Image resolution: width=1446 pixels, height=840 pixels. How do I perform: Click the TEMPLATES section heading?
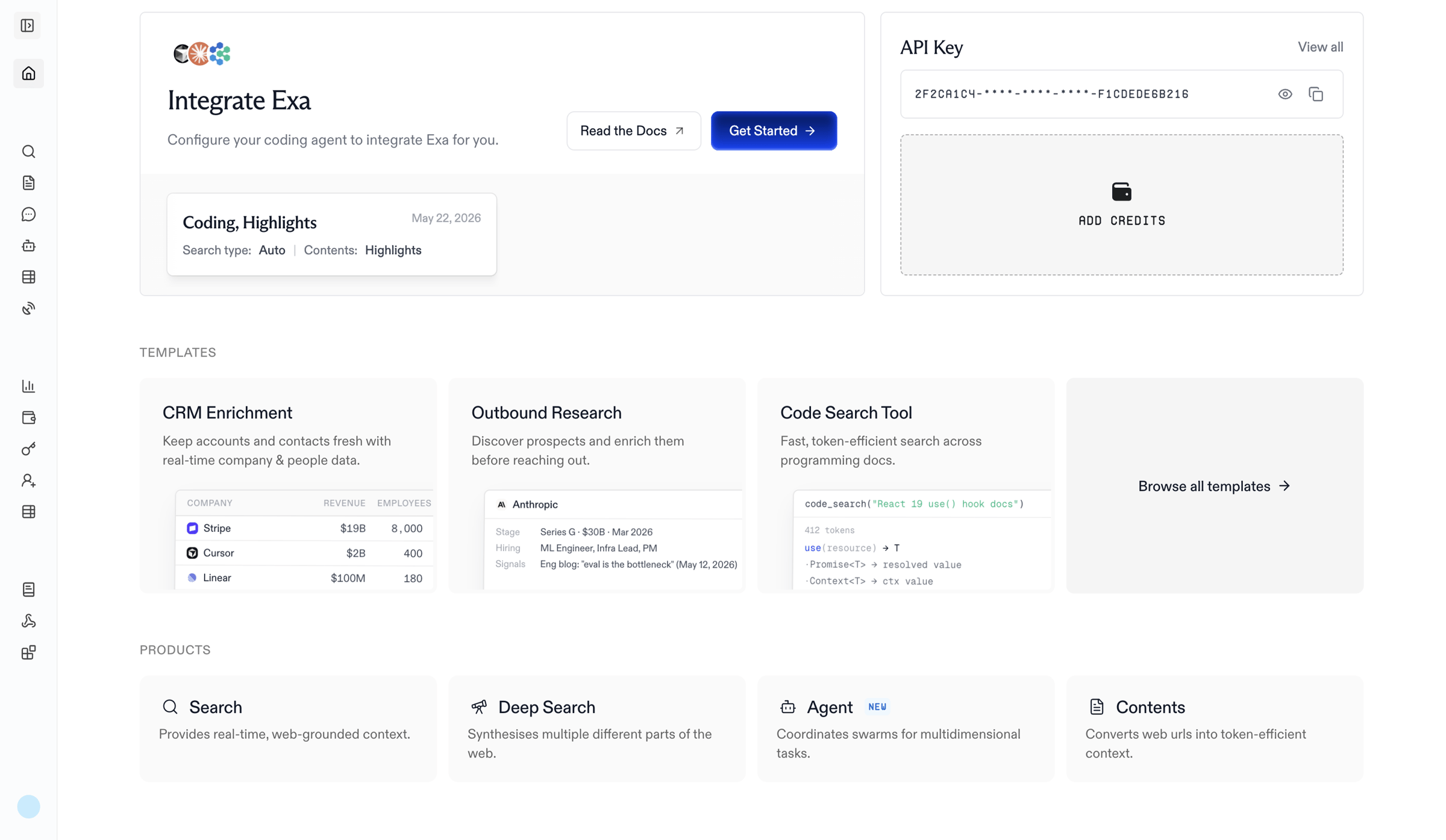pyautogui.click(x=178, y=352)
